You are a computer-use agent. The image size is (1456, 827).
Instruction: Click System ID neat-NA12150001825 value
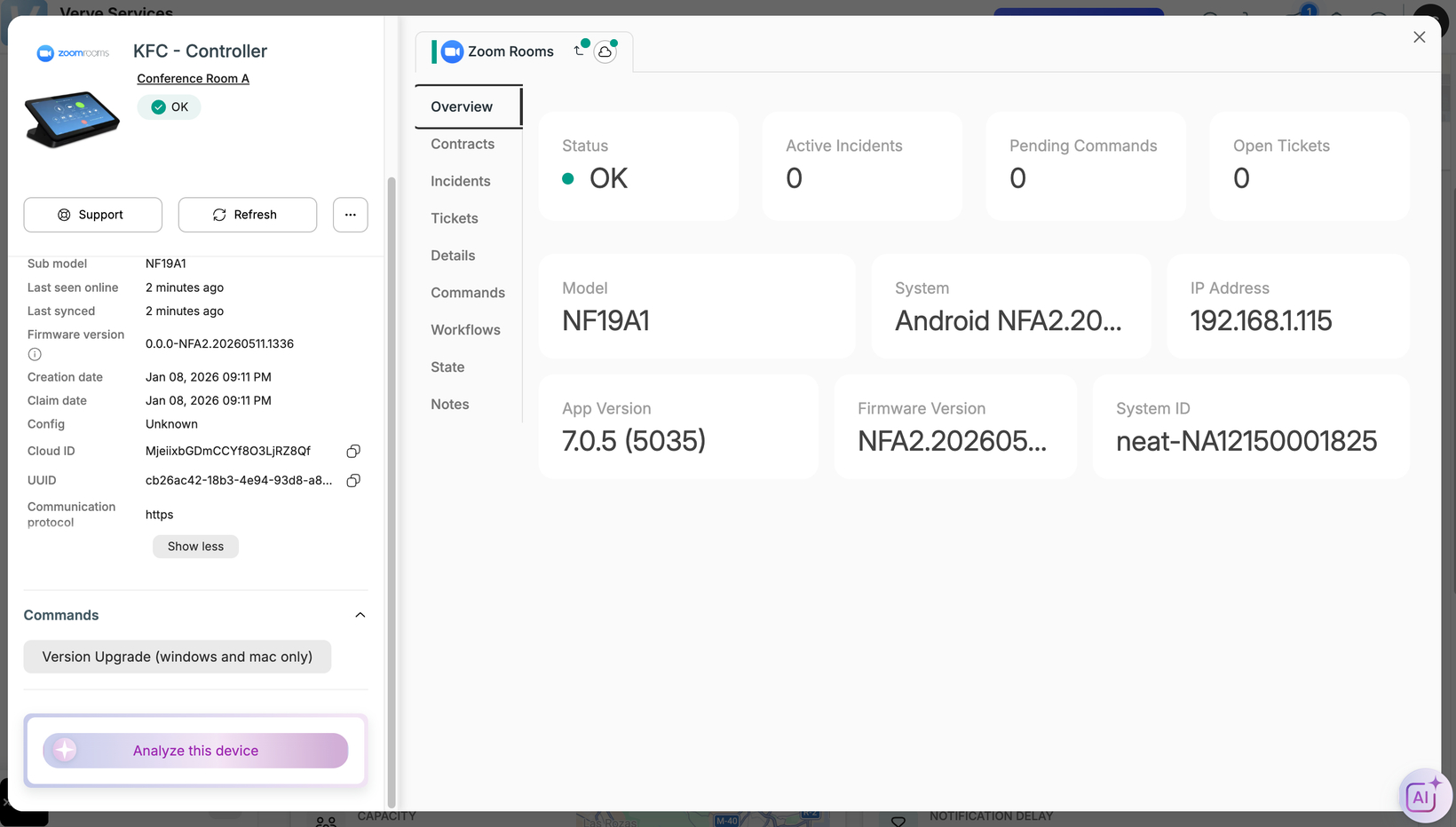coord(1246,441)
